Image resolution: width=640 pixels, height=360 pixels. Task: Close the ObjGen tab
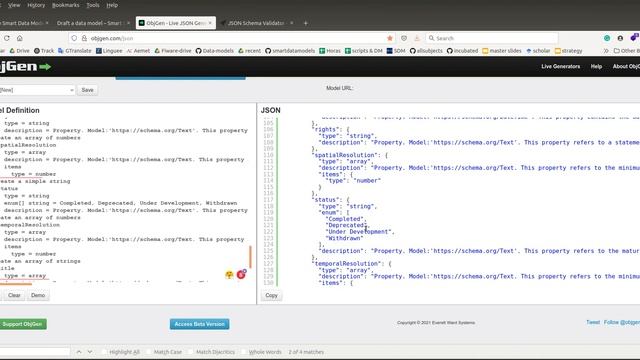(210, 23)
